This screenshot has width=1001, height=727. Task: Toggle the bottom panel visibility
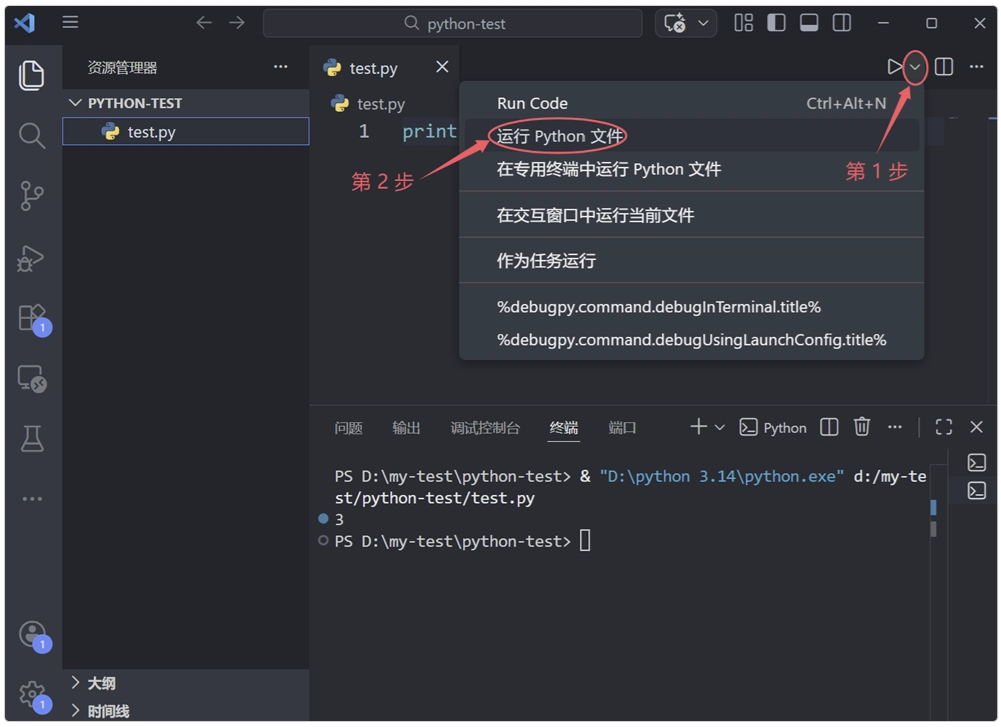(810, 22)
